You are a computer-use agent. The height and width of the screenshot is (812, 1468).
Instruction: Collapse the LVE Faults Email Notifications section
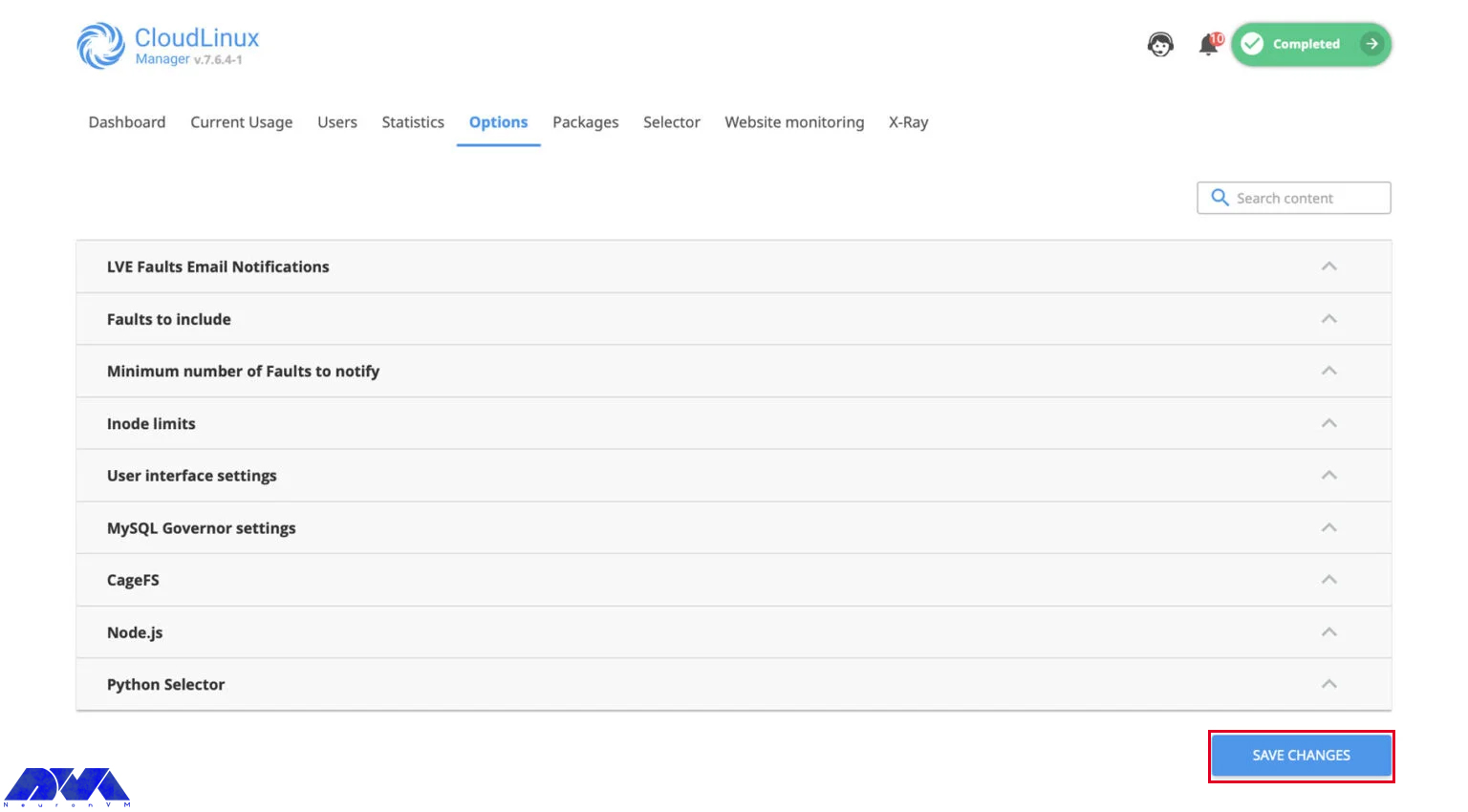coord(1328,267)
